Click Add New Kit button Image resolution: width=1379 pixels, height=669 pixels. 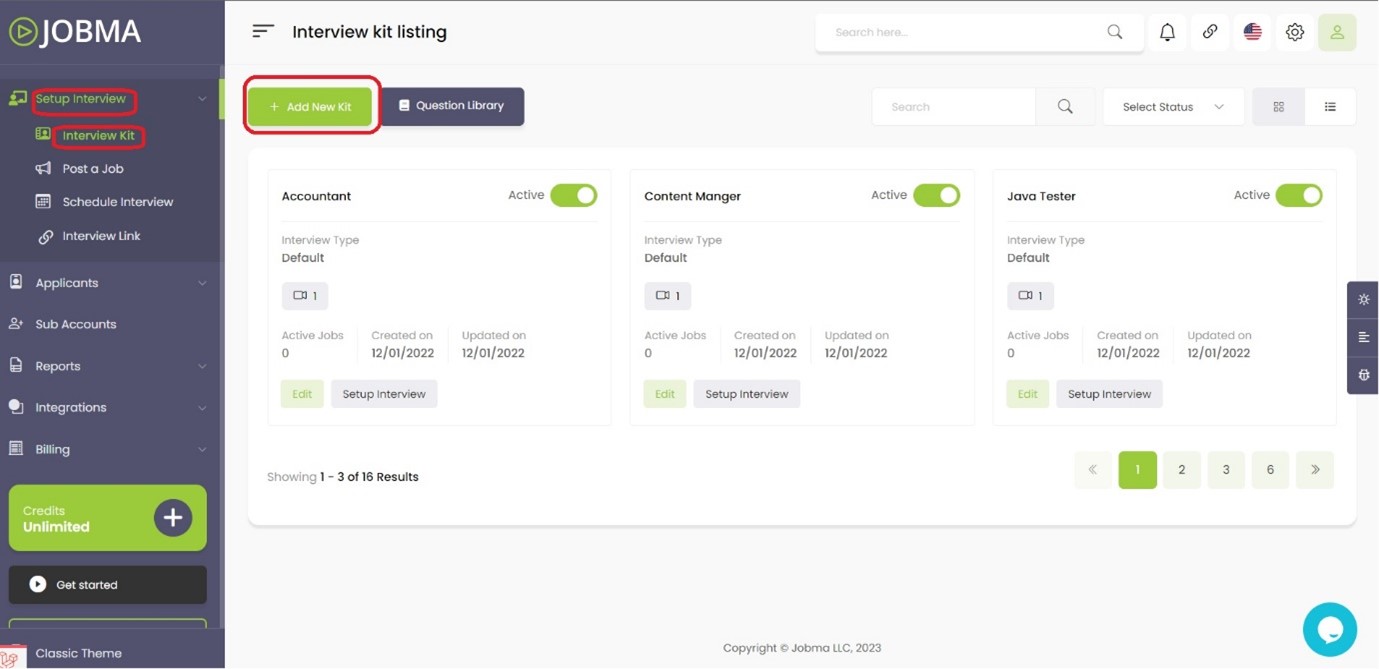pyautogui.click(x=310, y=107)
